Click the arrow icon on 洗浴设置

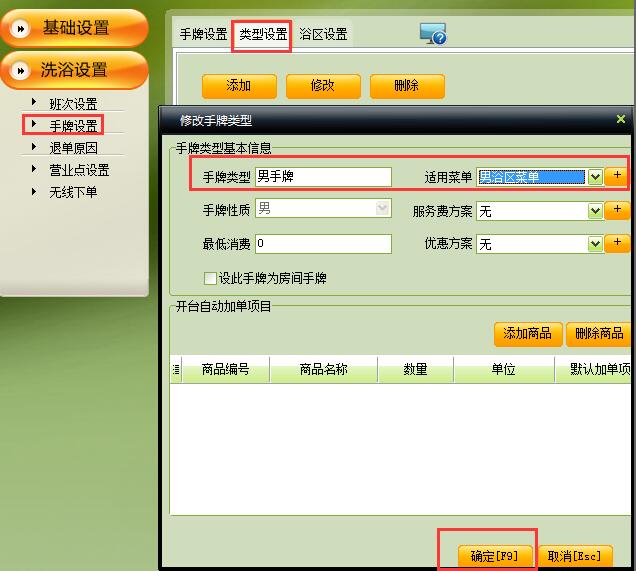[19, 71]
